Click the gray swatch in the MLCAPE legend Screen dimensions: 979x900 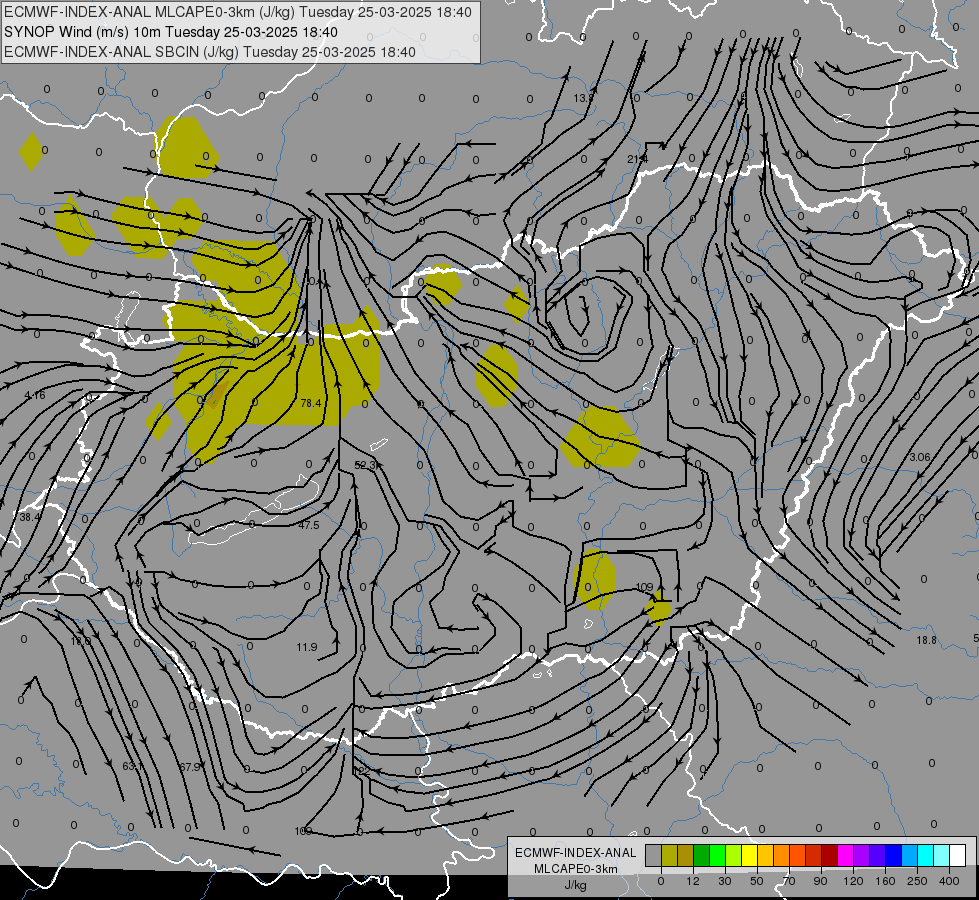point(654,855)
